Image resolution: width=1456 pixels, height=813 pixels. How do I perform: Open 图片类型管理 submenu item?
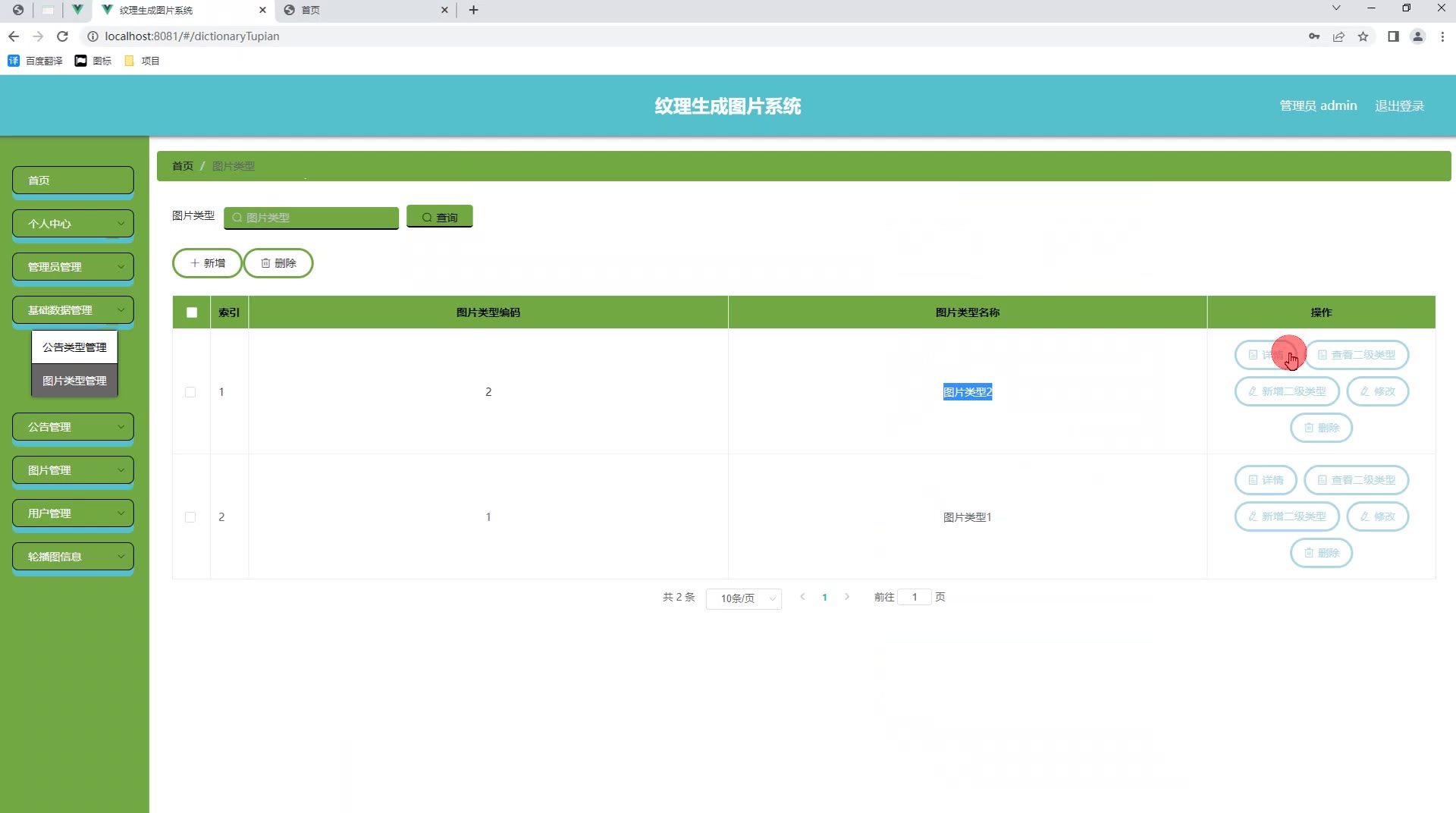click(x=74, y=381)
